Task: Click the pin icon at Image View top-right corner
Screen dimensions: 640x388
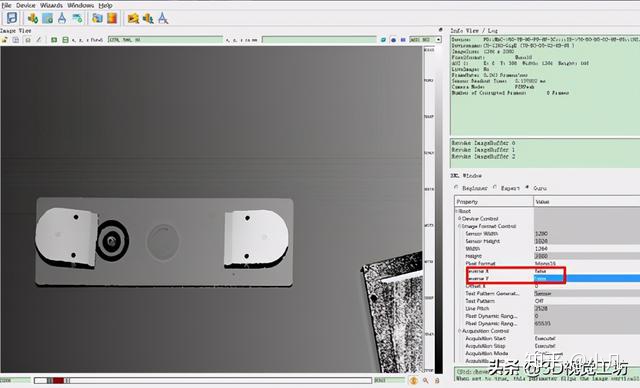Action: point(440,30)
